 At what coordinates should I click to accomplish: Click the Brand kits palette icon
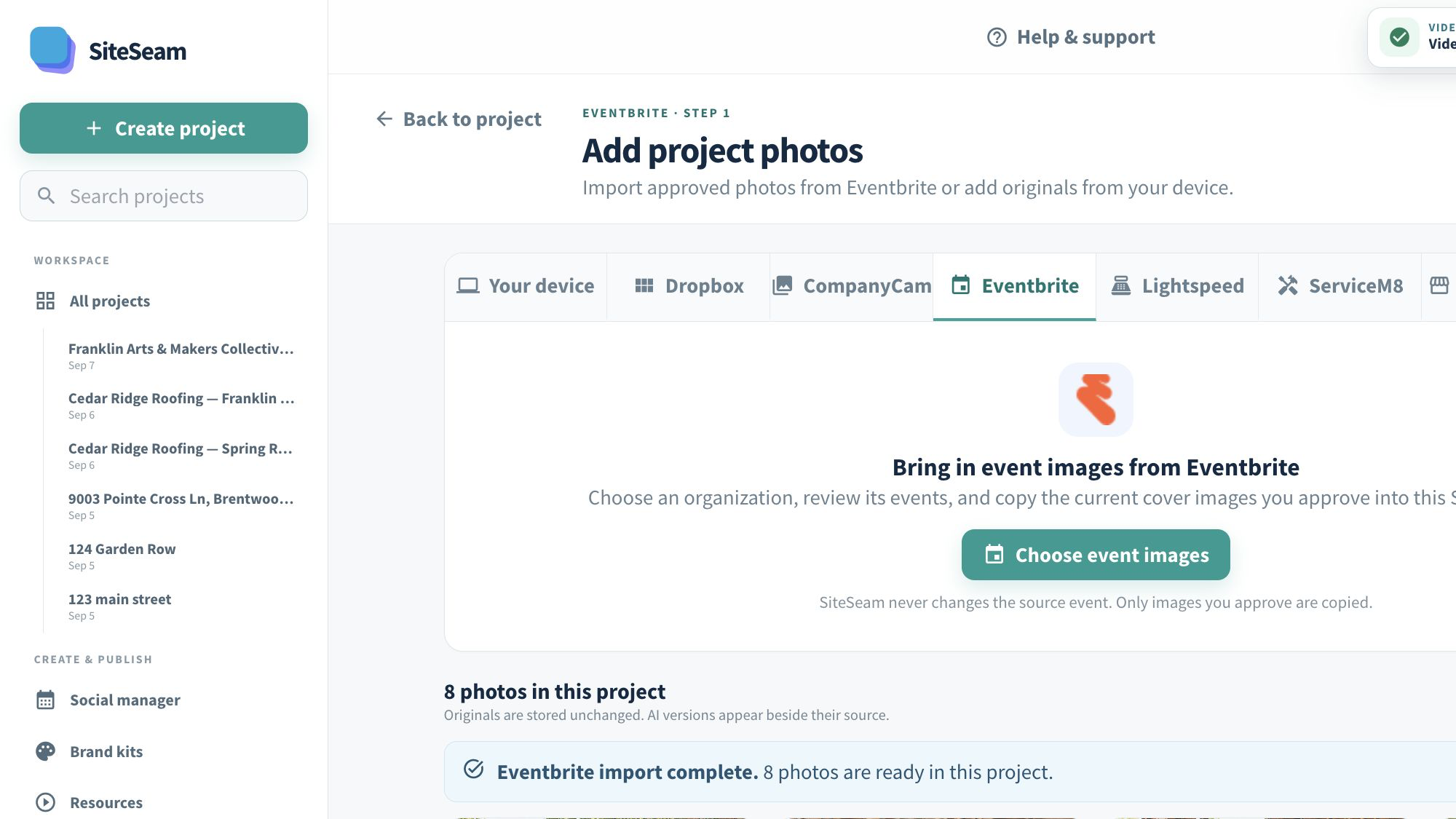point(45,751)
